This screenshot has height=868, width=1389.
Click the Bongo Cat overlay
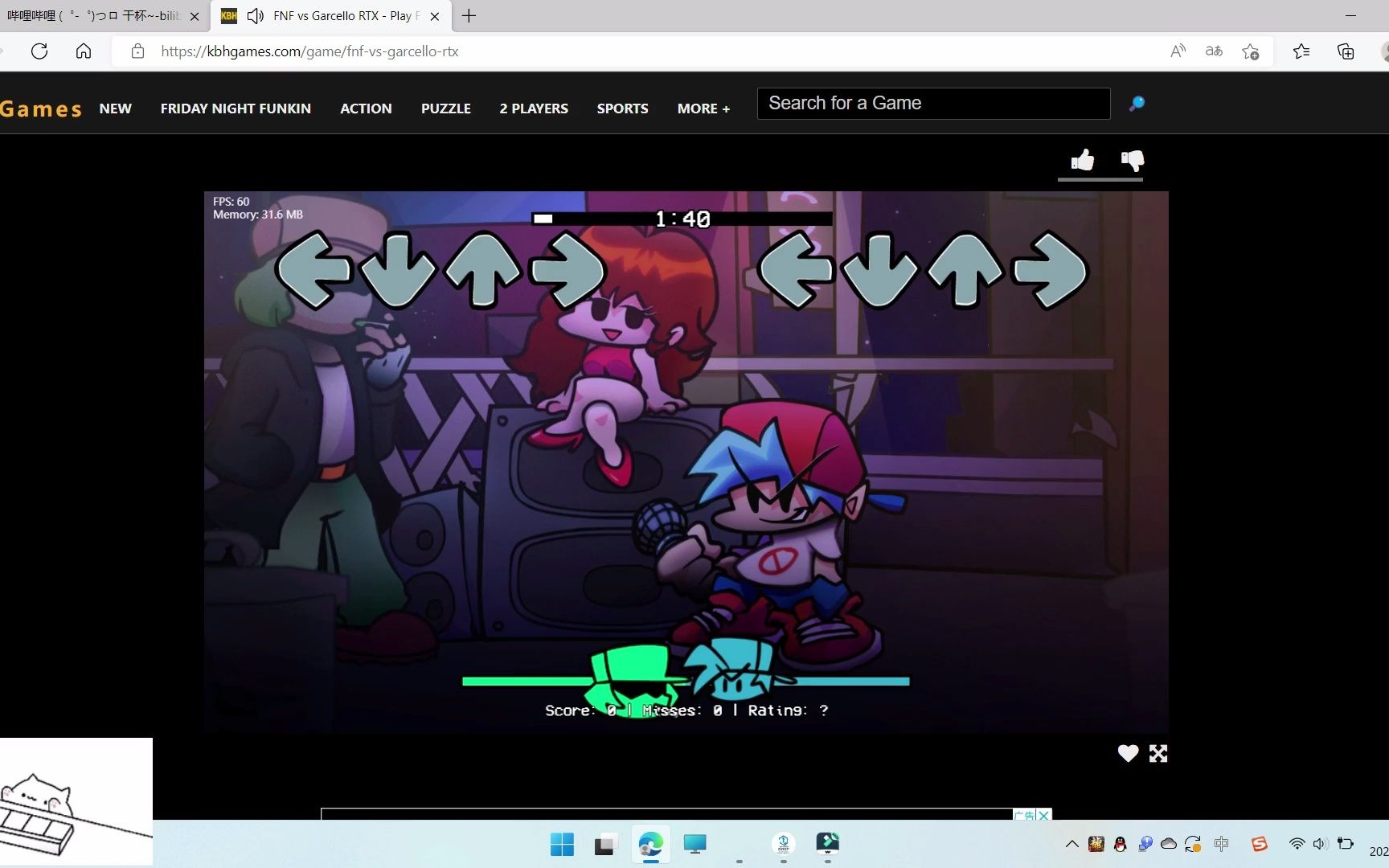pyautogui.click(x=76, y=802)
